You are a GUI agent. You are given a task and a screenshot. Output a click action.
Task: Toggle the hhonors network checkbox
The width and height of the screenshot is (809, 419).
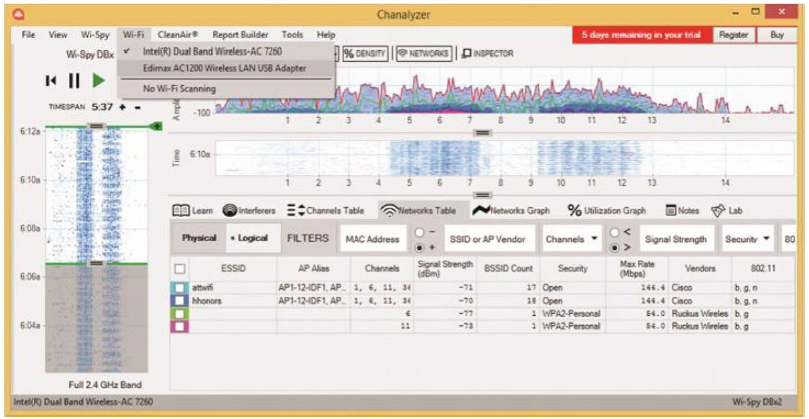pyautogui.click(x=180, y=300)
